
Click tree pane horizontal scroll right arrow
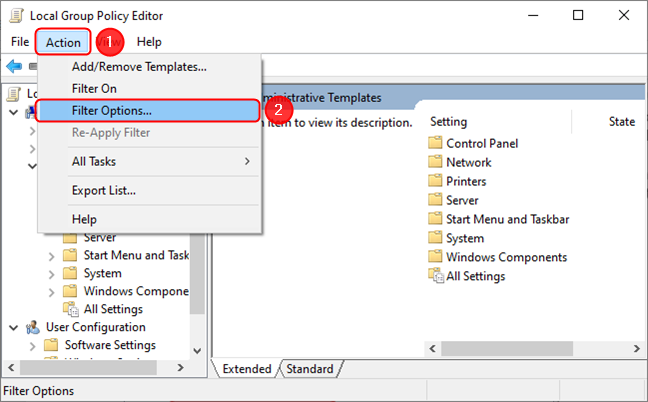click(181, 367)
